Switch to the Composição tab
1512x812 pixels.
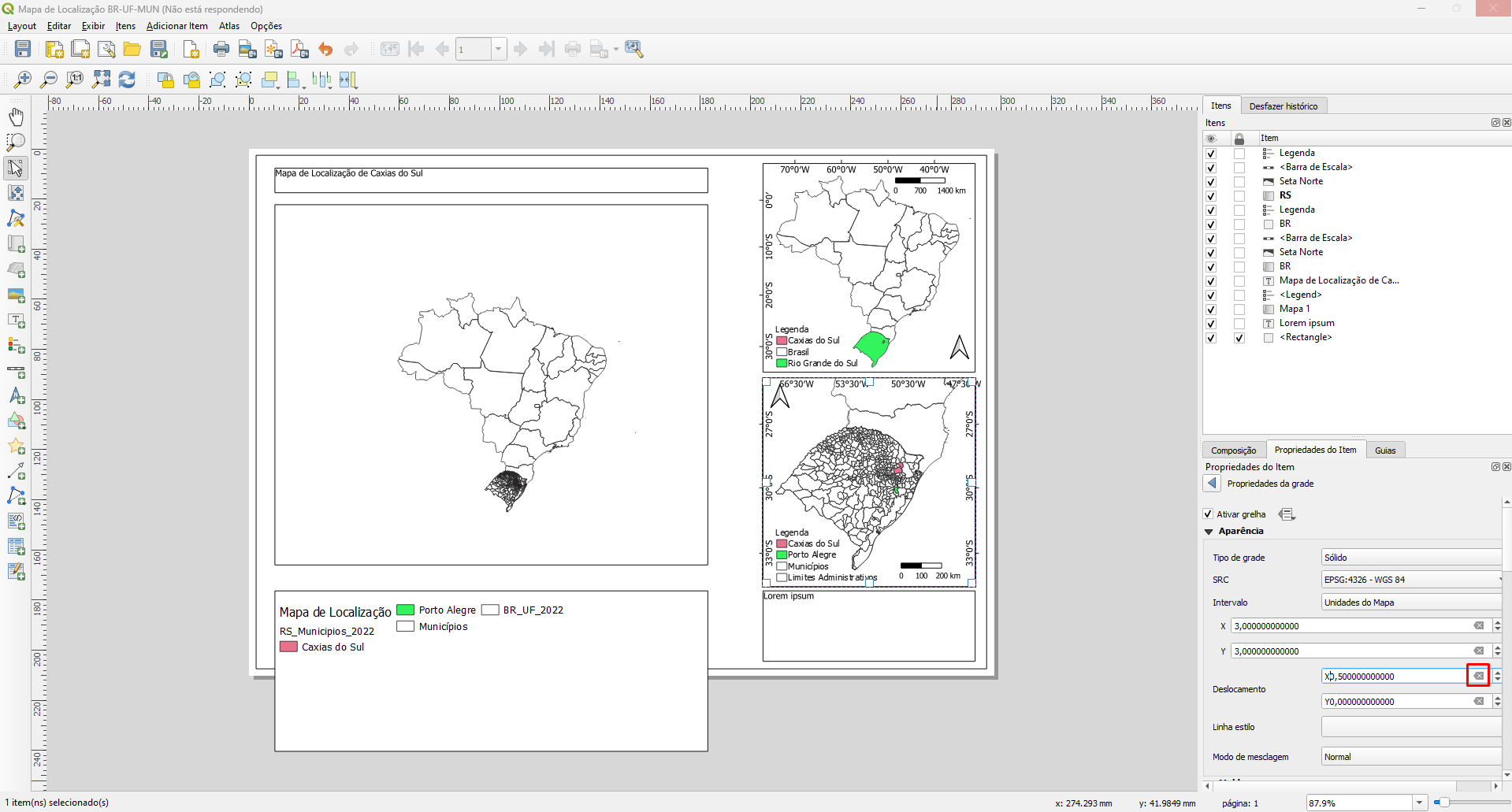click(x=1233, y=450)
